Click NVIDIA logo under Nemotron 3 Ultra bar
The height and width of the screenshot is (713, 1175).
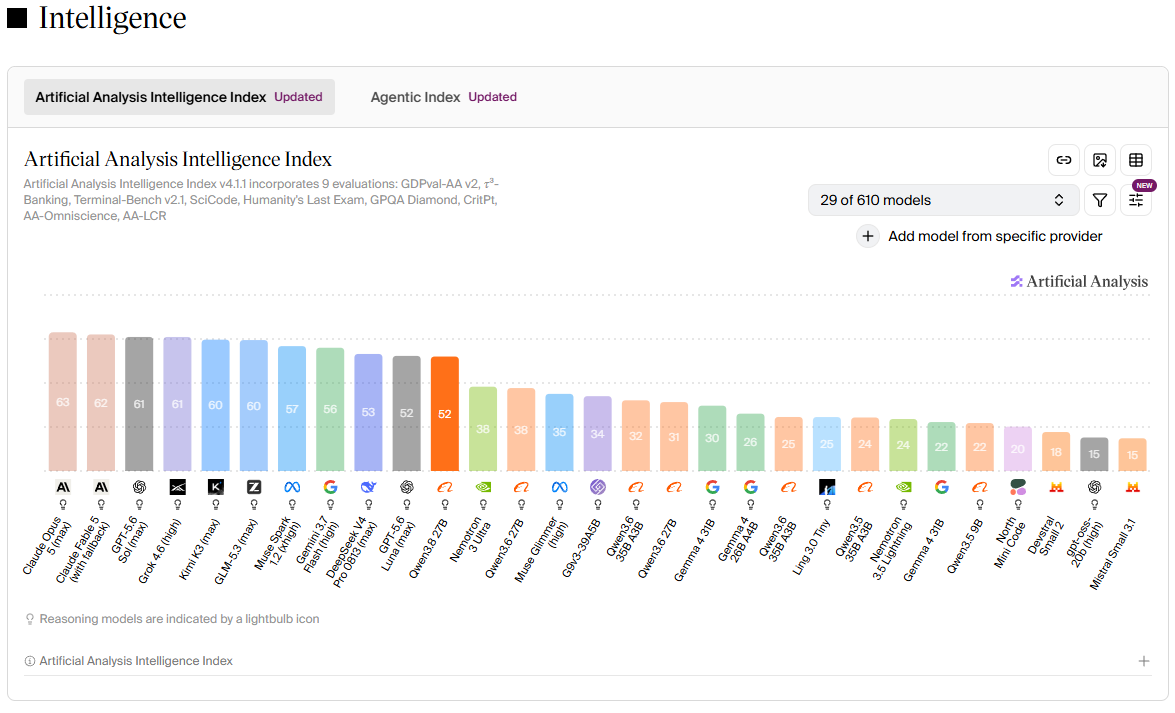(x=483, y=487)
